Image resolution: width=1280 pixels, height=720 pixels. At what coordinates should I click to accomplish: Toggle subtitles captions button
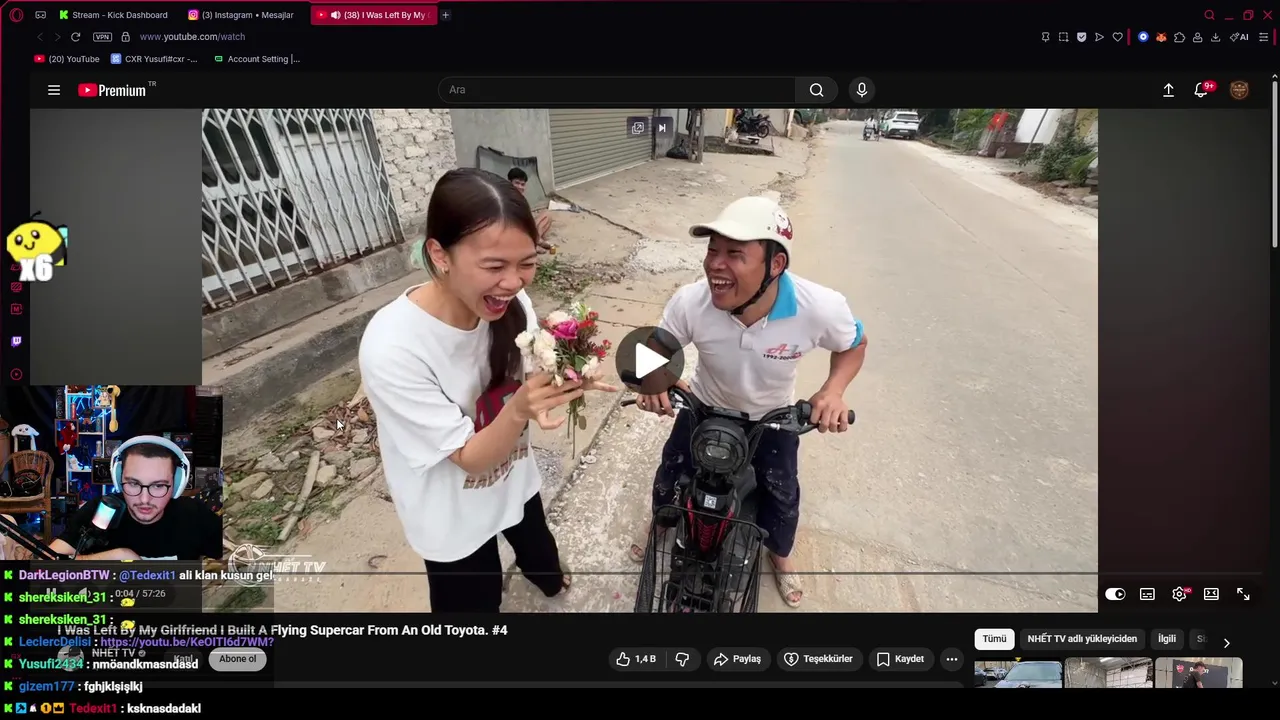[x=1147, y=594]
